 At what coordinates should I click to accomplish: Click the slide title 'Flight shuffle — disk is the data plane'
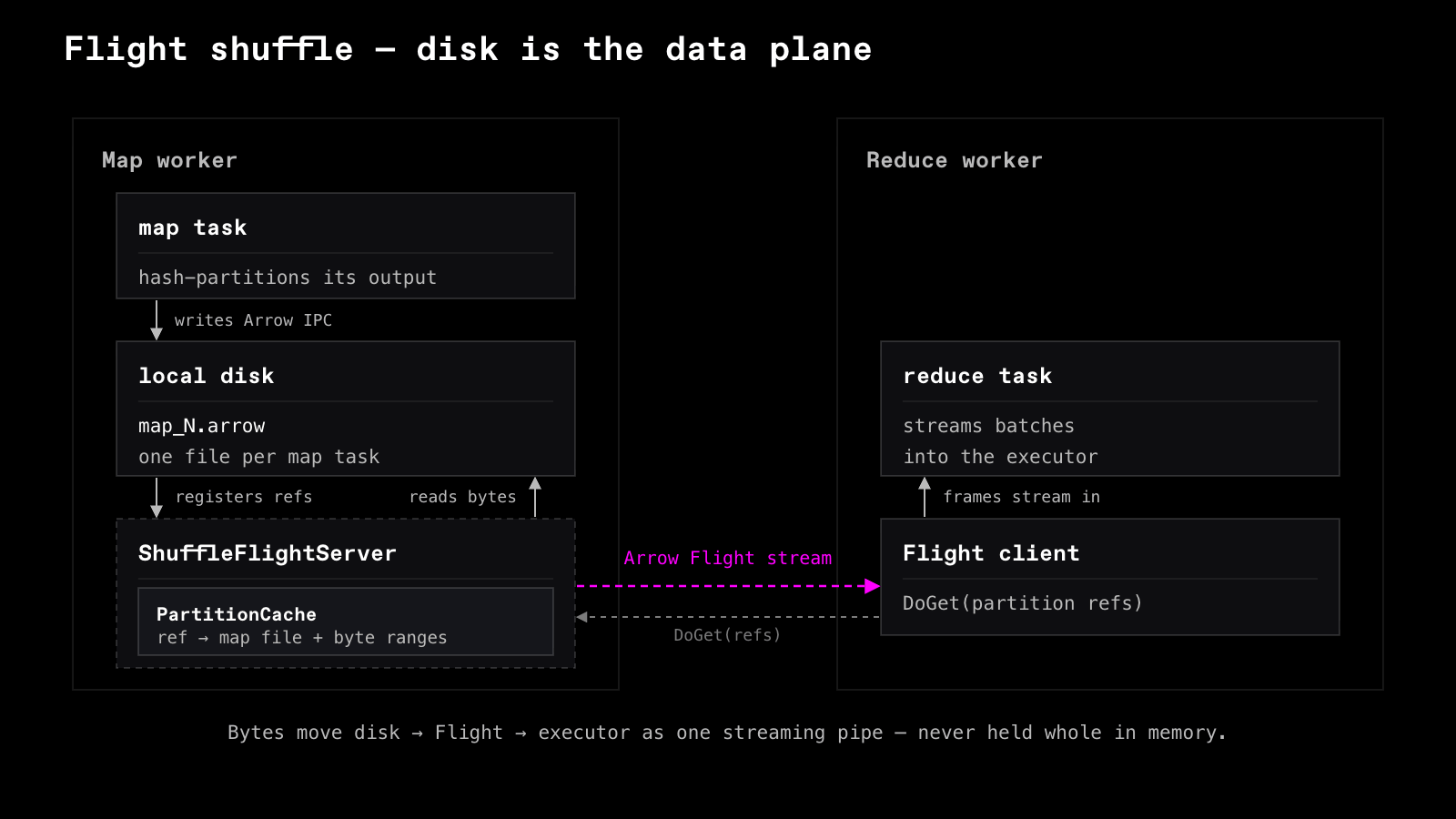pyautogui.click(x=468, y=49)
